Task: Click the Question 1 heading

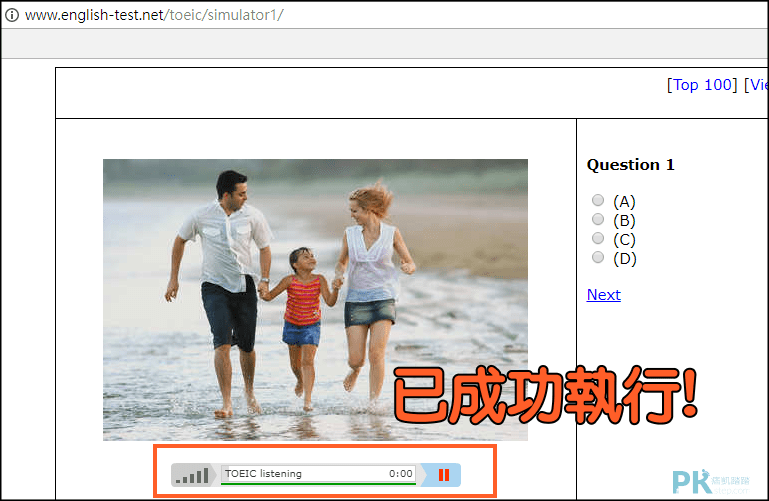Action: click(x=631, y=165)
